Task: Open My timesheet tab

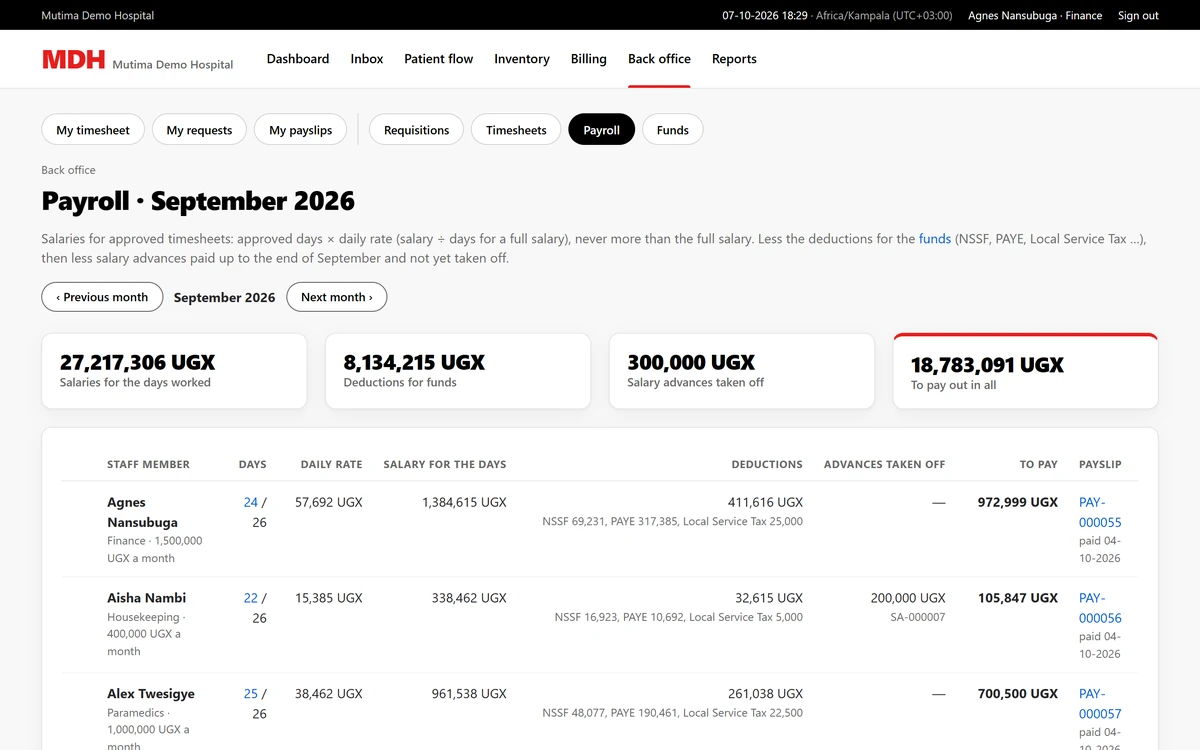Action: point(93,130)
